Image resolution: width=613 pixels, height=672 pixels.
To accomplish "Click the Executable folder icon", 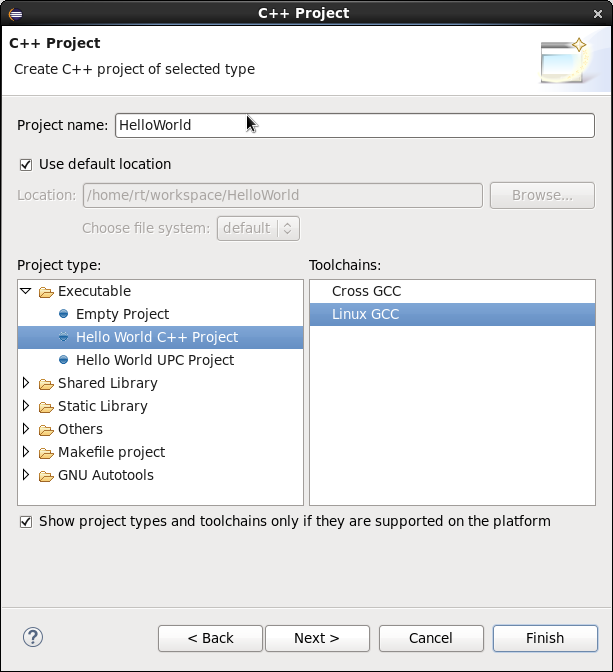I will point(46,292).
